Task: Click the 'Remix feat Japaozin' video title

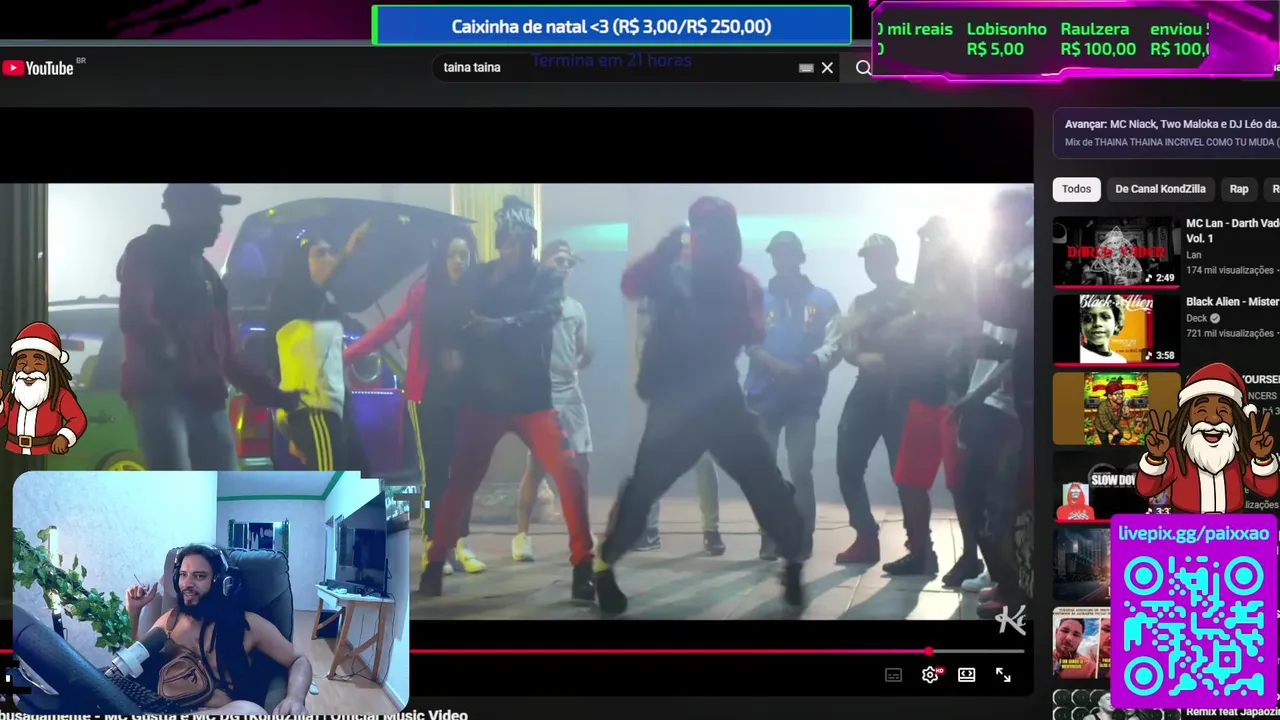Action: pyautogui.click(x=1232, y=712)
